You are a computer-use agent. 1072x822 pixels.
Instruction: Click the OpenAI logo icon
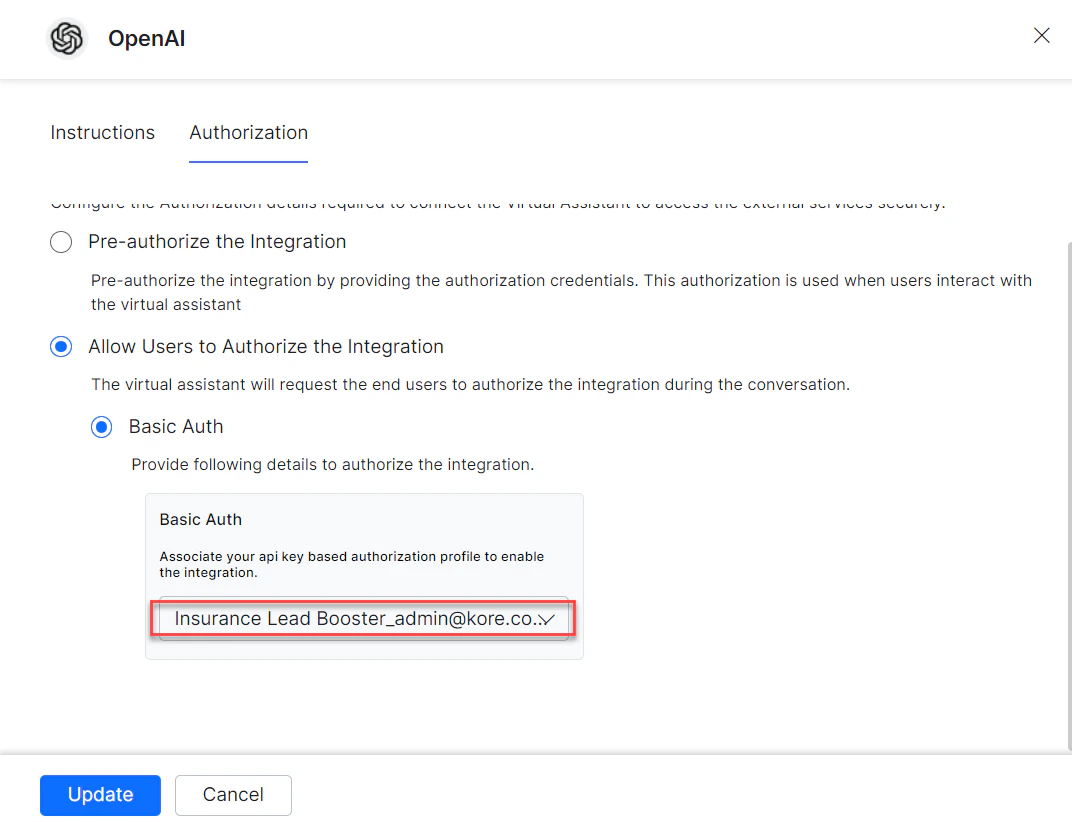pyautogui.click(x=66, y=38)
